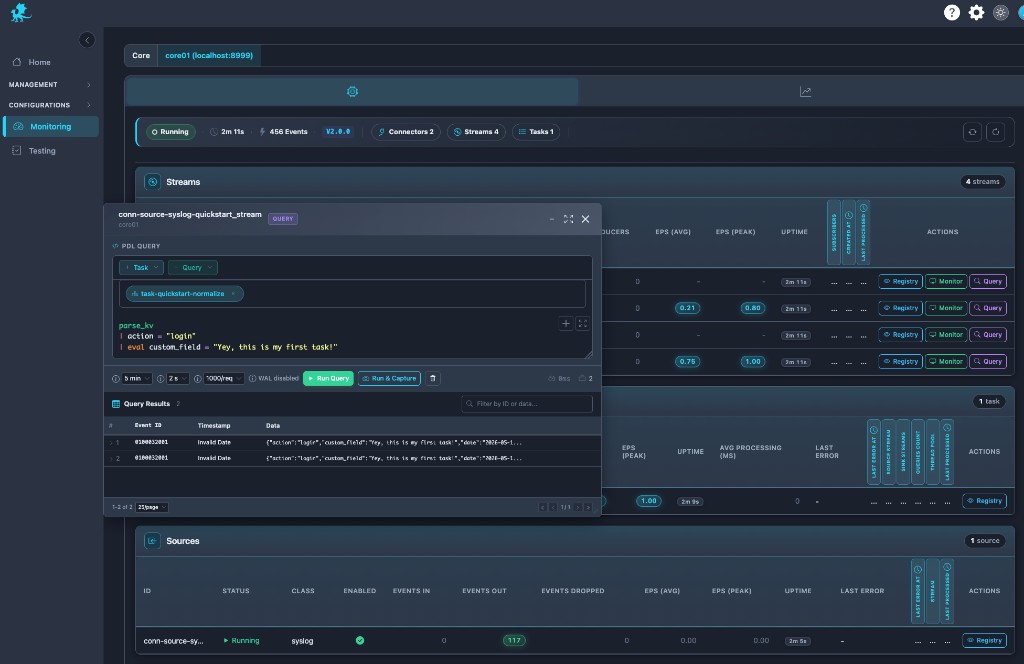
Task: Click Registry in the stream row with 0.21 EPS
Action: coord(901,308)
